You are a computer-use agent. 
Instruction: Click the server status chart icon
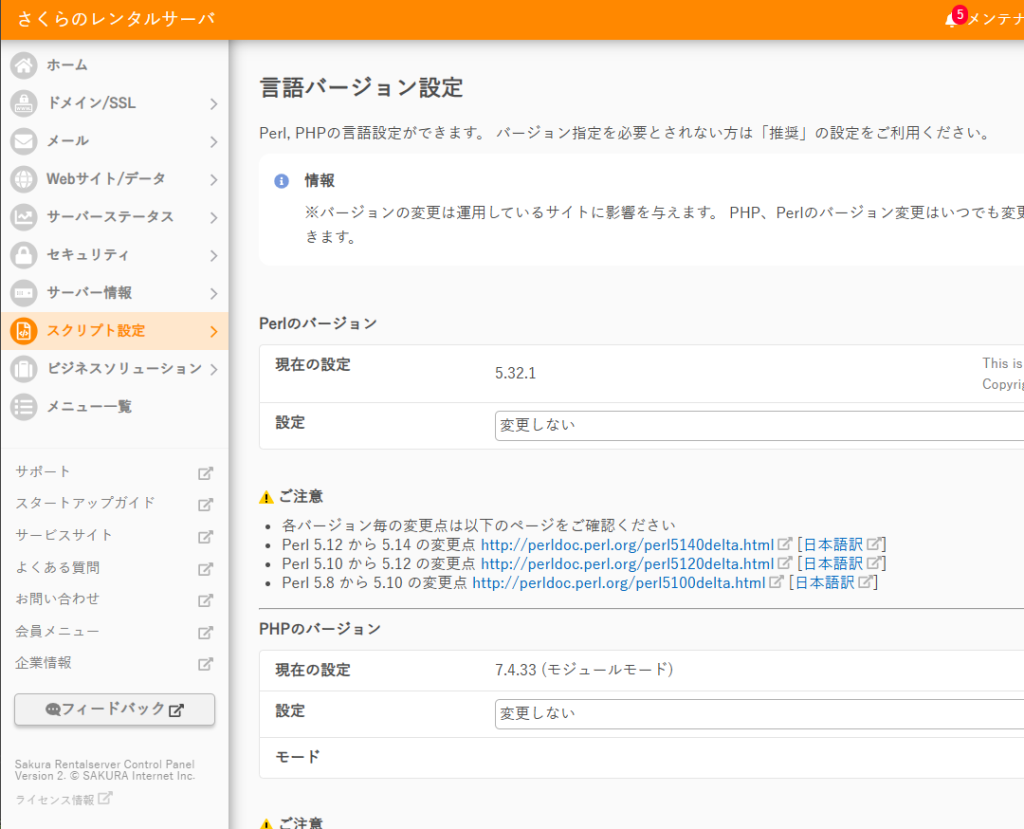coord(24,217)
